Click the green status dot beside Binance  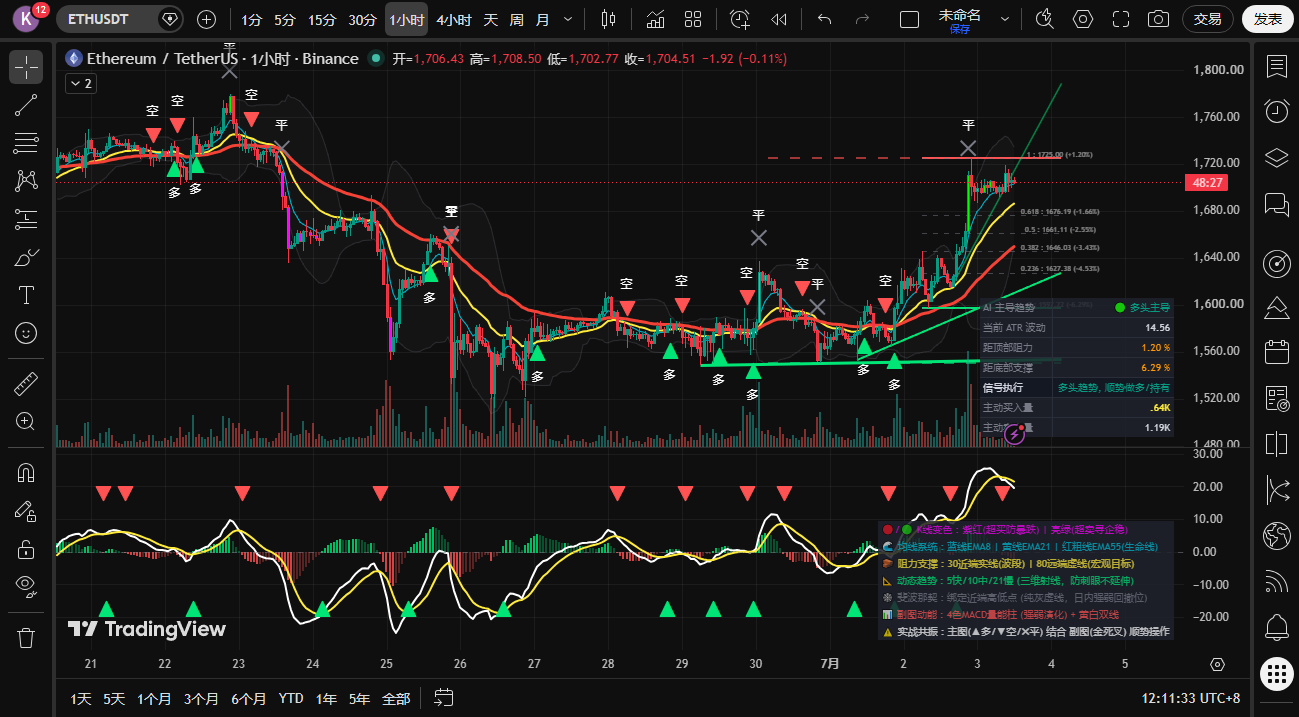tap(375, 59)
